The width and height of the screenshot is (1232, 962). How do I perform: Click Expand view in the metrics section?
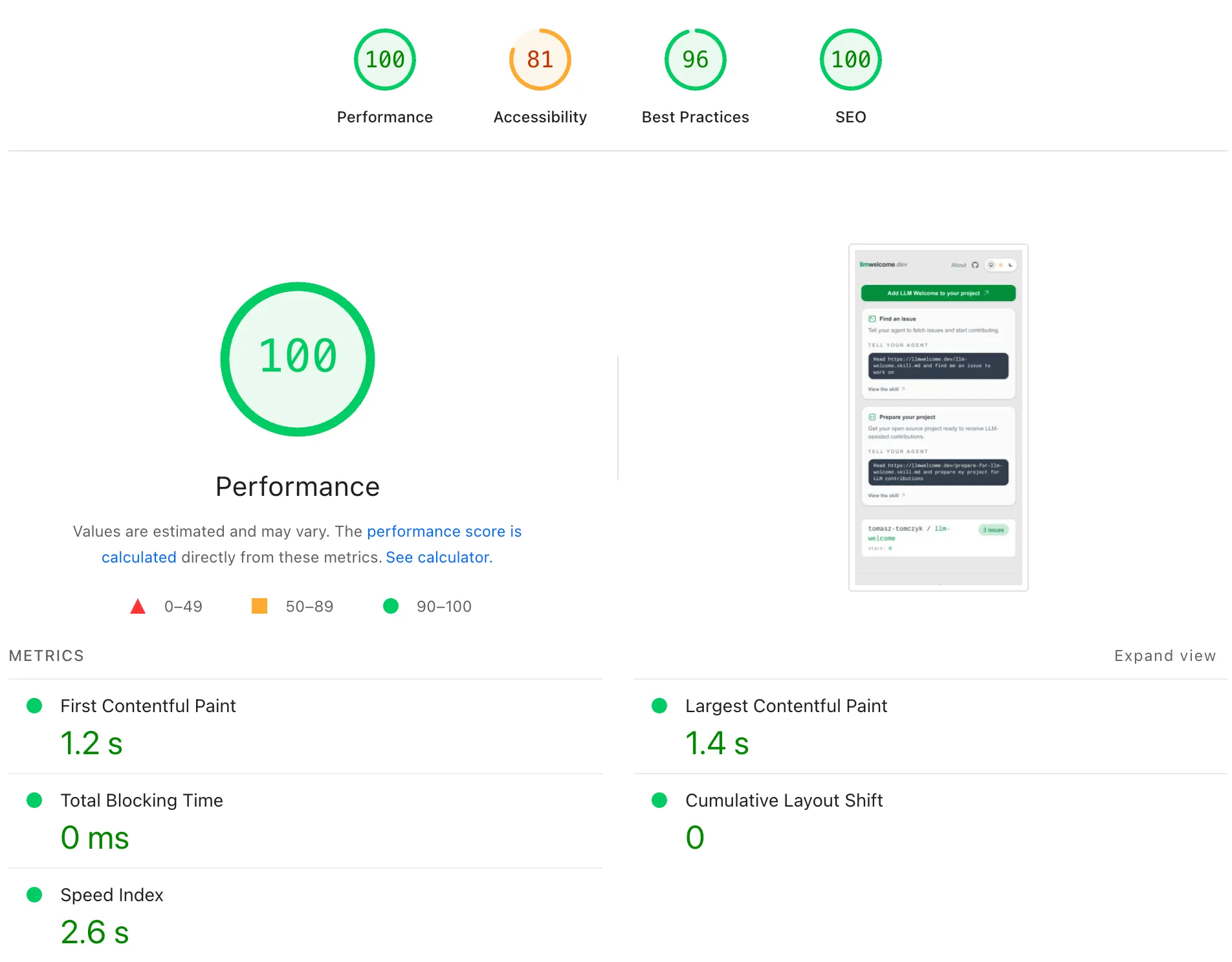(1165, 656)
